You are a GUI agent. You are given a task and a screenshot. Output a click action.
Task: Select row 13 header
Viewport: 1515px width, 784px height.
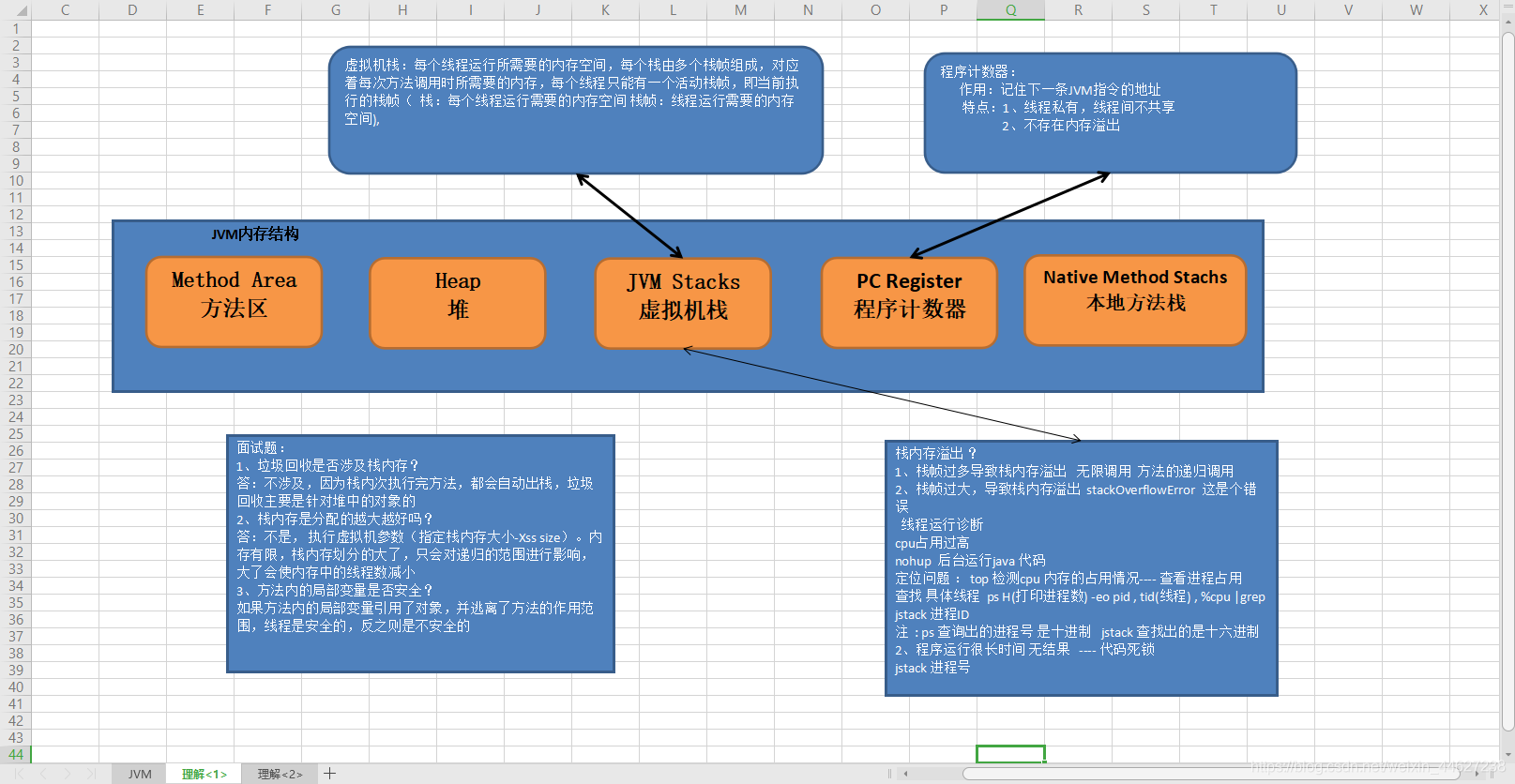click(15, 232)
